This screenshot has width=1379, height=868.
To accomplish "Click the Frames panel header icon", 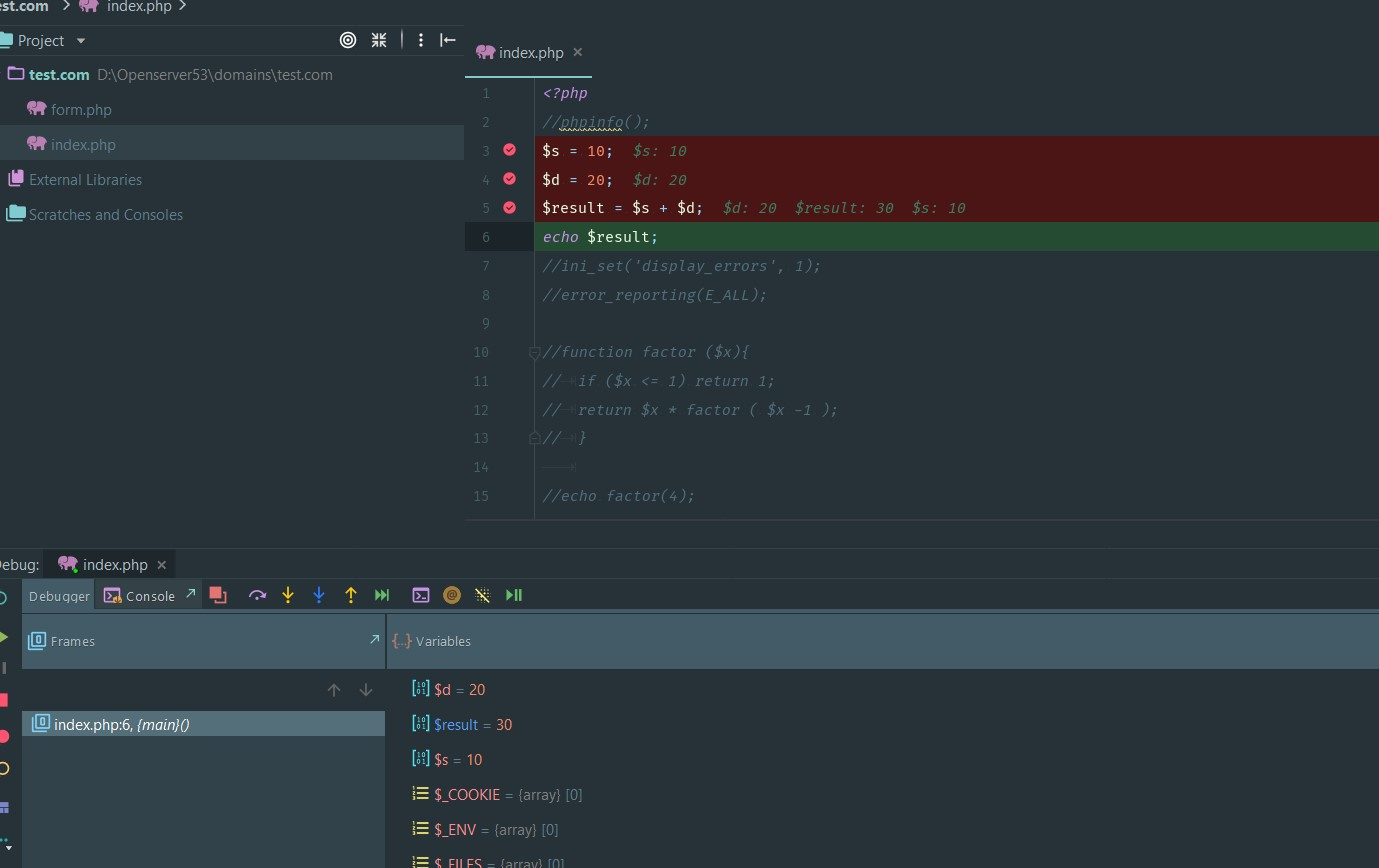I will pyautogui.click(x=37, y=640).
